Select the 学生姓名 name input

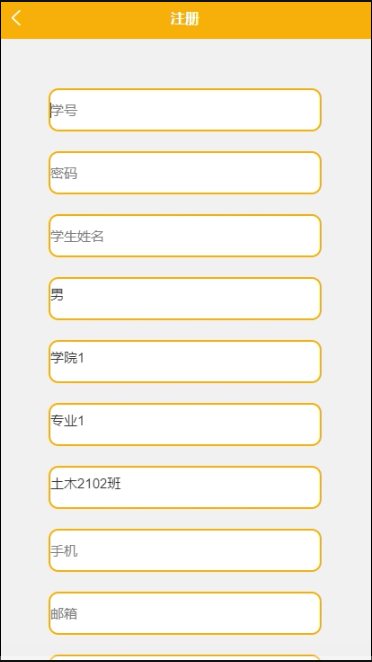(x=185, y=236)
